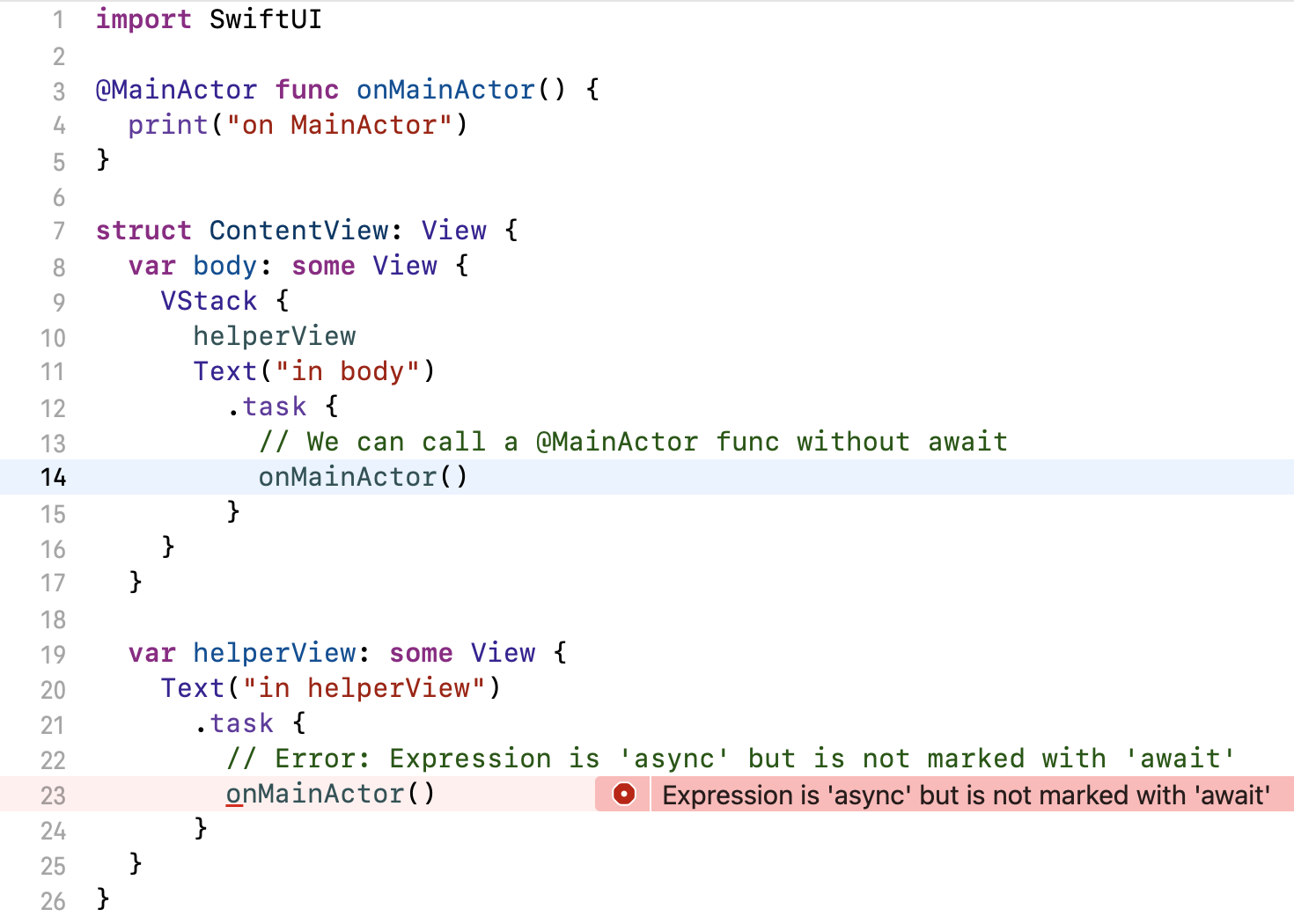
Task: Click the comment "We can call a @MainActor func"
Action: (632, 442)
